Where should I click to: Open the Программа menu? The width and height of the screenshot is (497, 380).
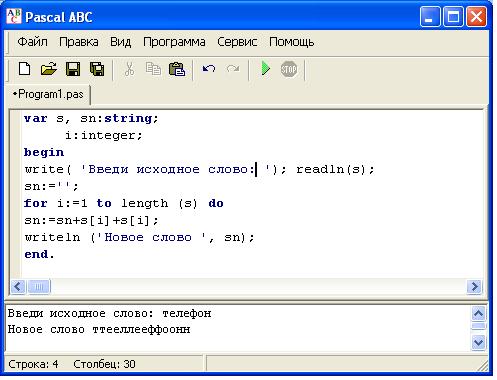click(x=174, y=42)
